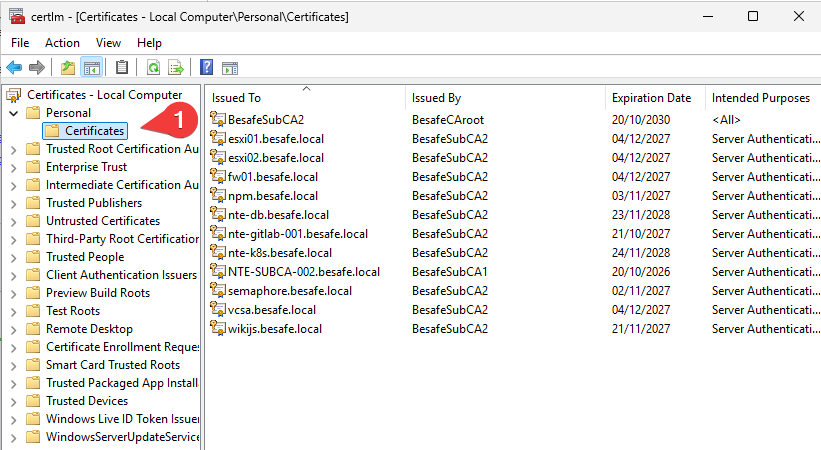821x450 pixels.
Task: Expand the Remote Desktop store
Action: pos(14,330)
